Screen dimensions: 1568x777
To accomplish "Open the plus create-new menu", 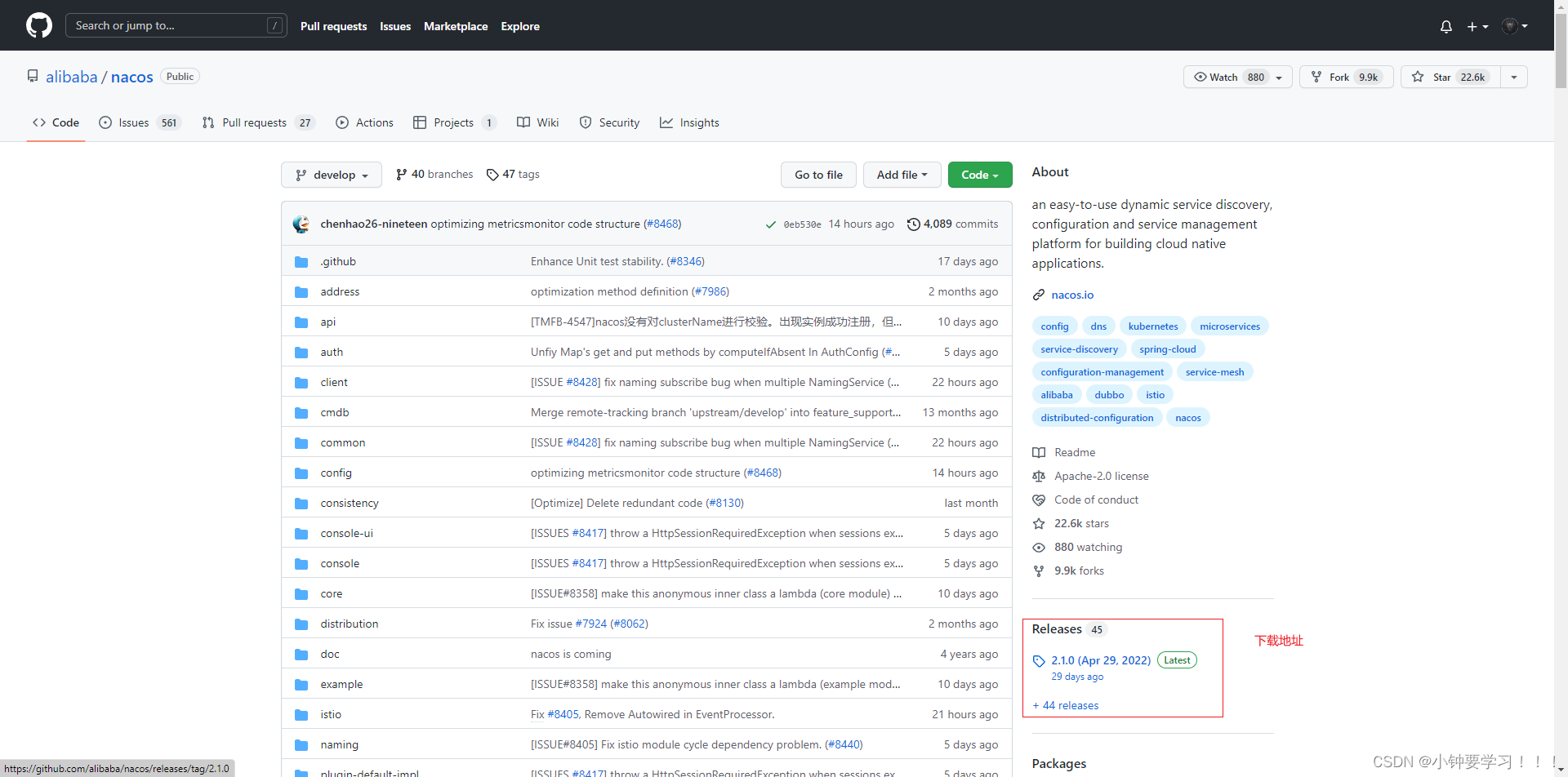I will pos(1477,26).
